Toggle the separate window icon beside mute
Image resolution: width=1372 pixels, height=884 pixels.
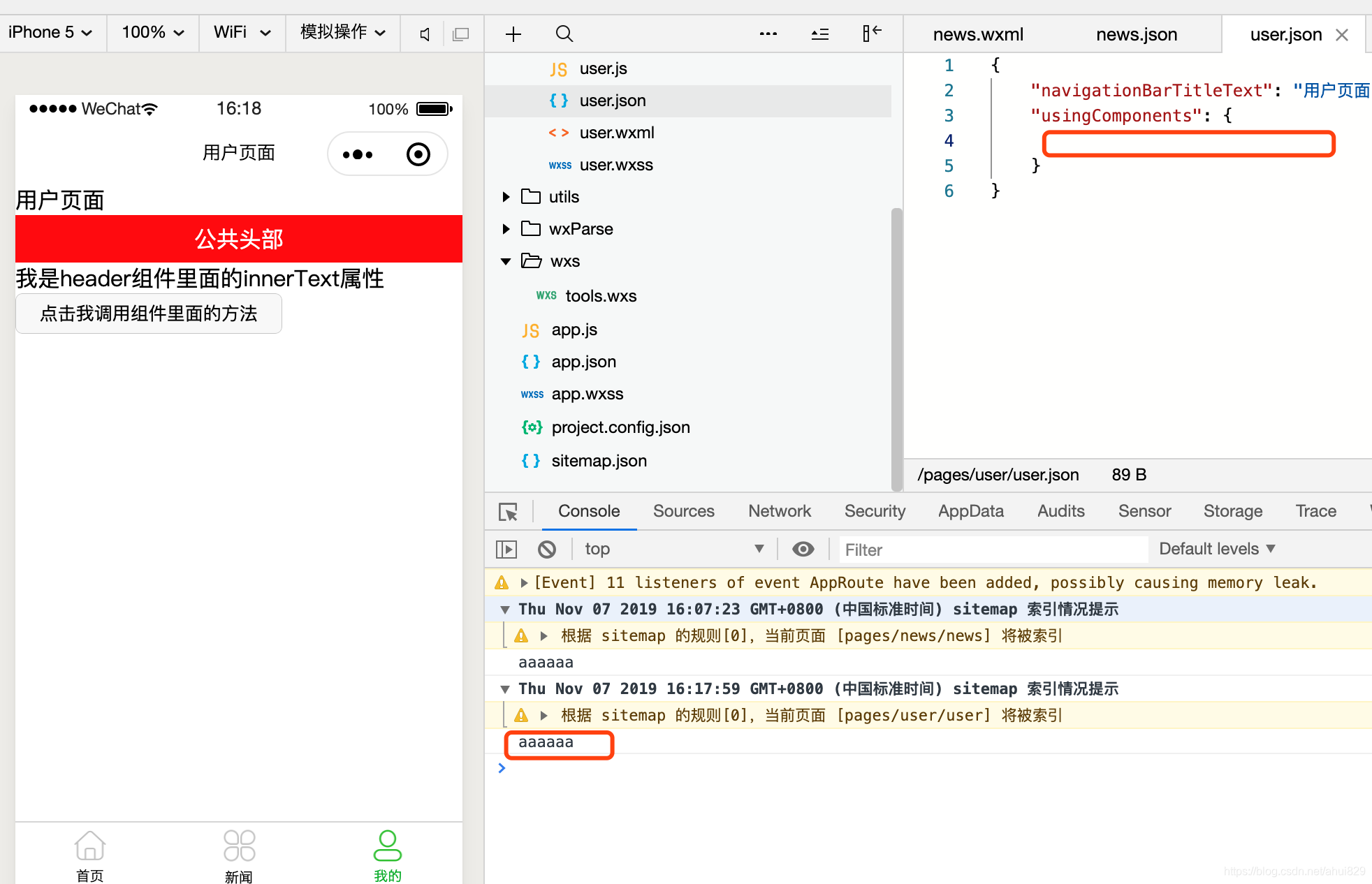pyautogui.click(x=461, y=33)
